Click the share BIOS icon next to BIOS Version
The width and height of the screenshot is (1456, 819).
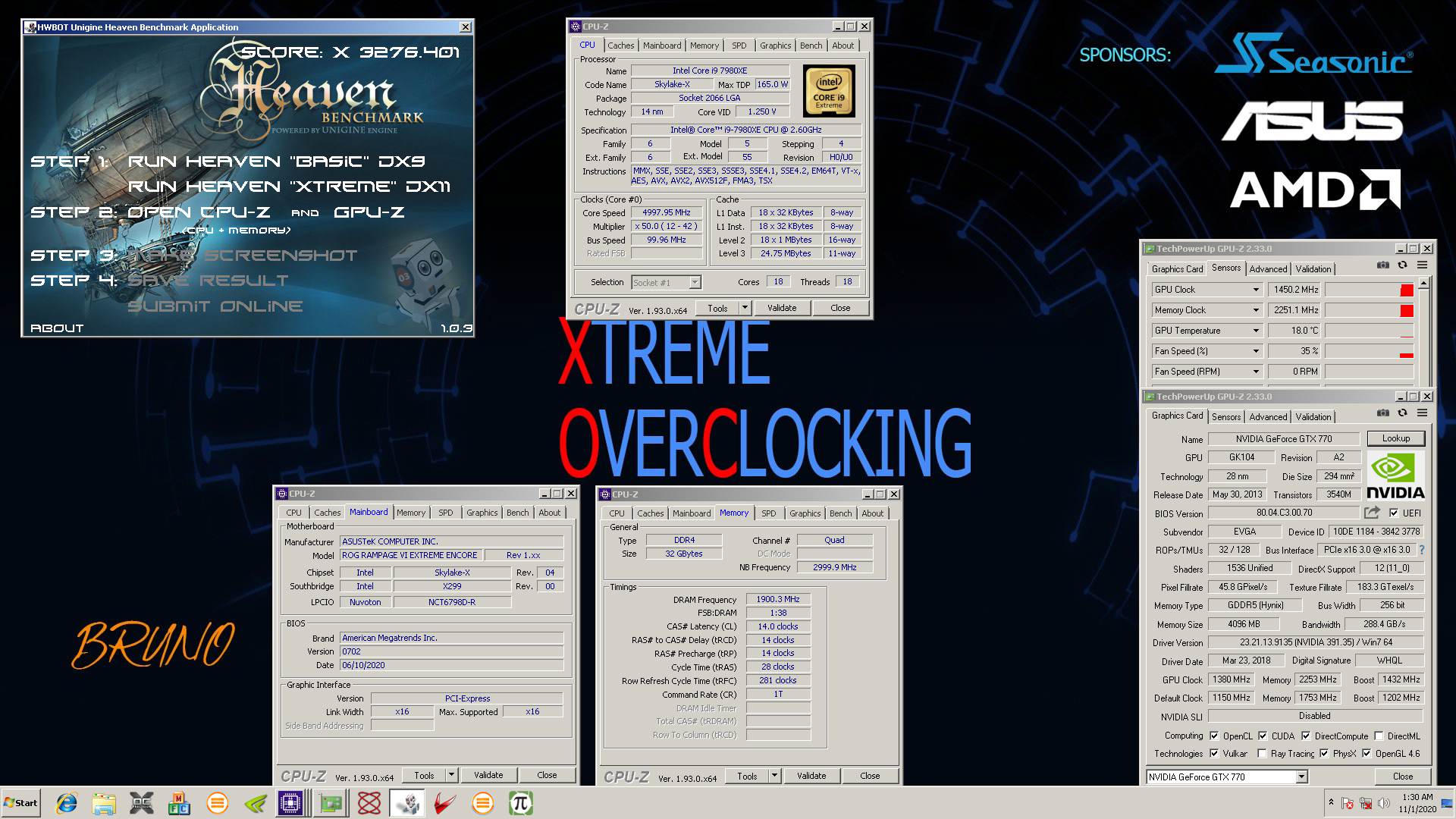point(1372,513)
